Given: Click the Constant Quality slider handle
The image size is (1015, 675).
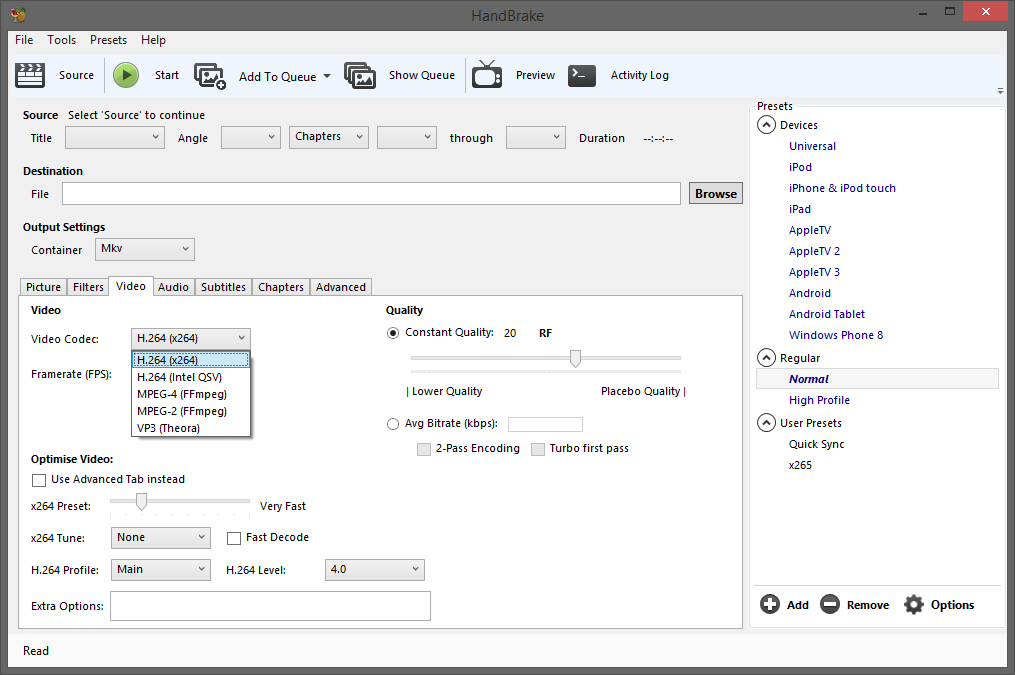Looking at the screenshot, I should pyautogui.click(x=575, y=359).
